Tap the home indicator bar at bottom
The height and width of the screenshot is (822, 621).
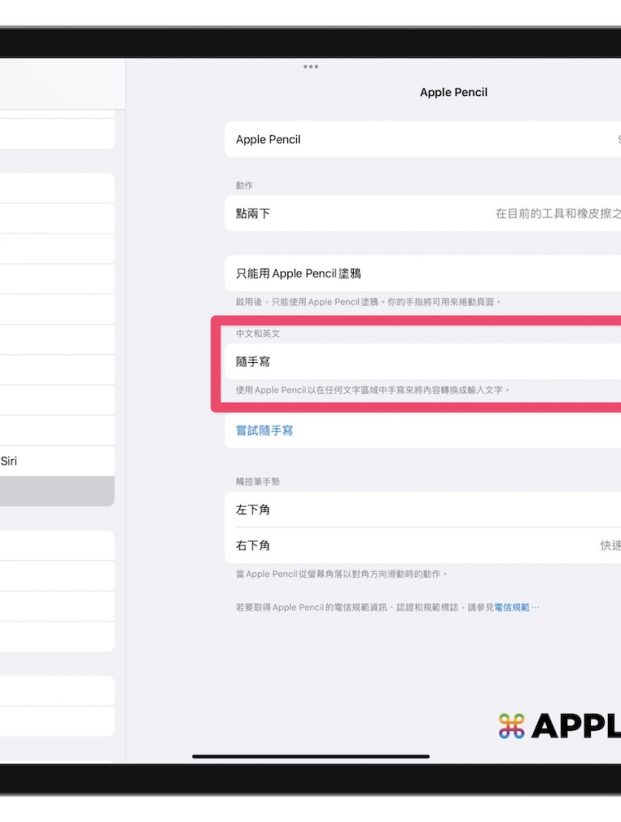point(310,756)
